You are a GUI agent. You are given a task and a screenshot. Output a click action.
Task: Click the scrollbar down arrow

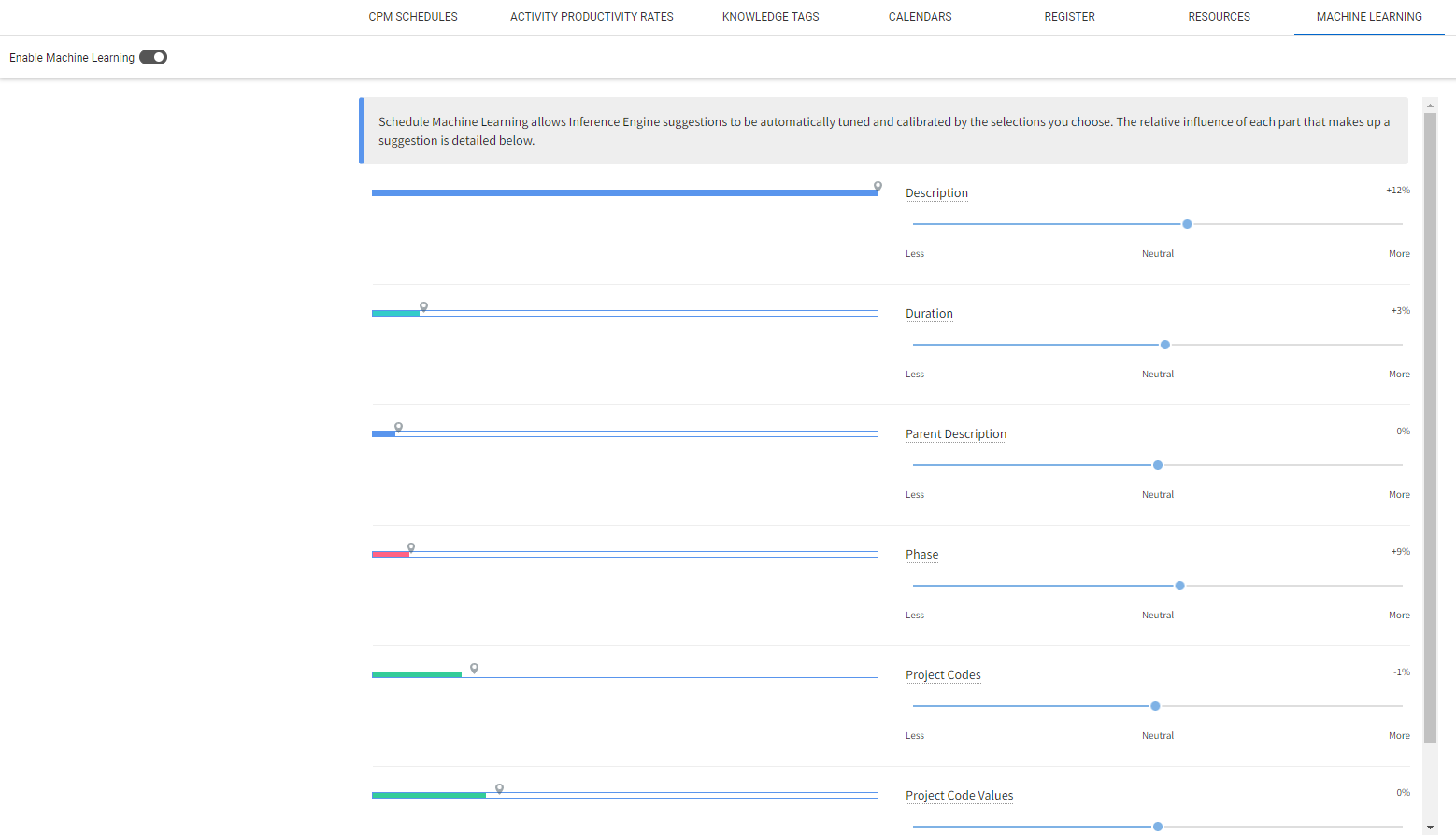(1430, 828)
